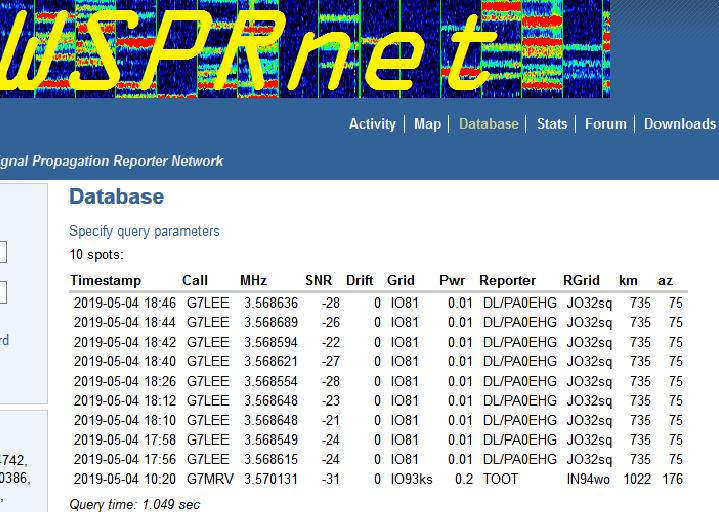Open the Activity menu item
The width and height of the screenshot is (719, 512).
tap(372, 124)
